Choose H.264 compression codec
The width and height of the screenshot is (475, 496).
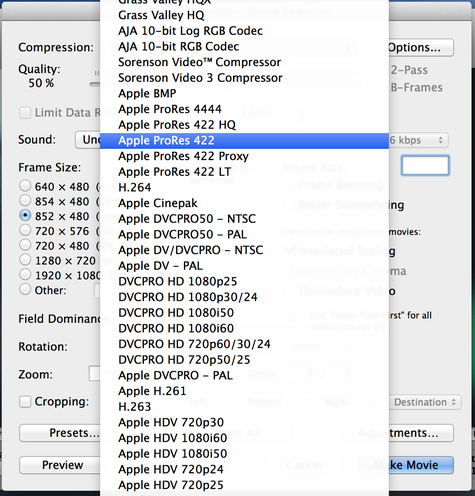[x=244, y=188]
